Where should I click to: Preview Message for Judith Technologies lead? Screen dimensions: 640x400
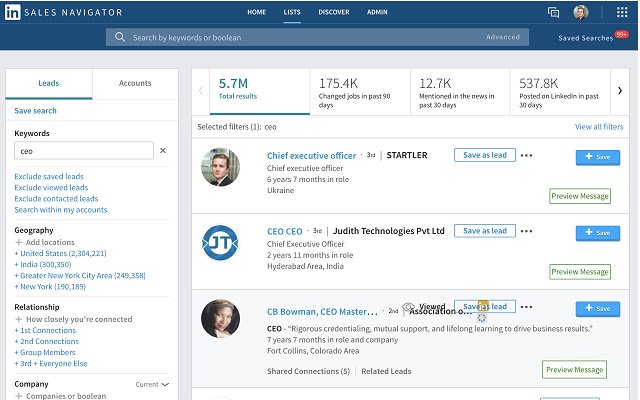pos(580,272)
